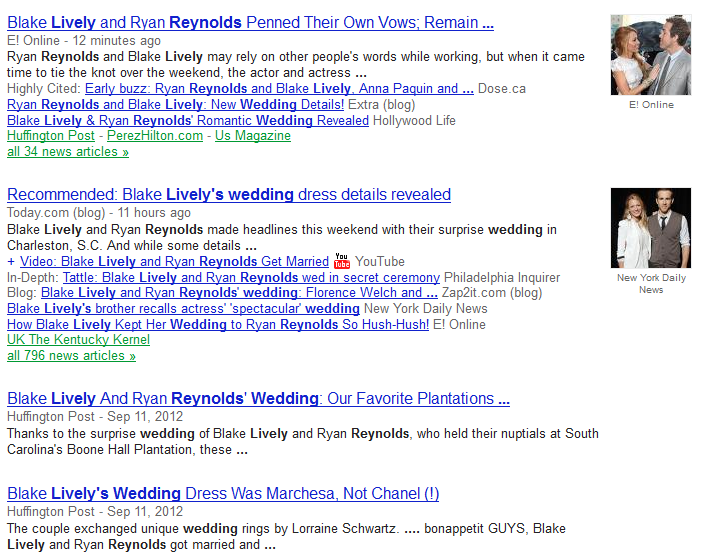Open 'Romantic Wedding Revealed' Hollywood Life link
The width and height of the screenshot is (704, 559).
(188, 121)
